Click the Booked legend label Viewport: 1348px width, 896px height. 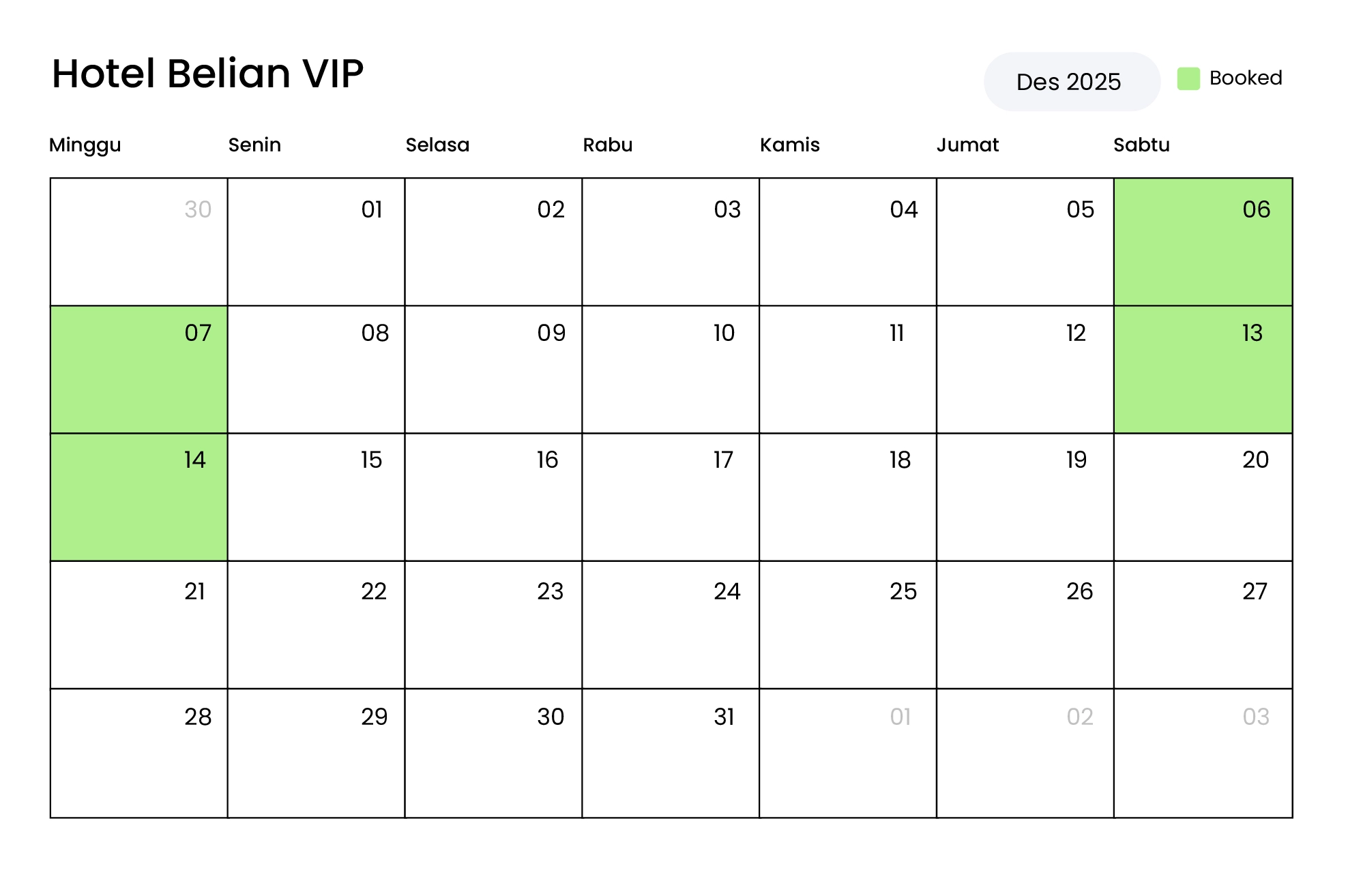tap(1246, 78)
